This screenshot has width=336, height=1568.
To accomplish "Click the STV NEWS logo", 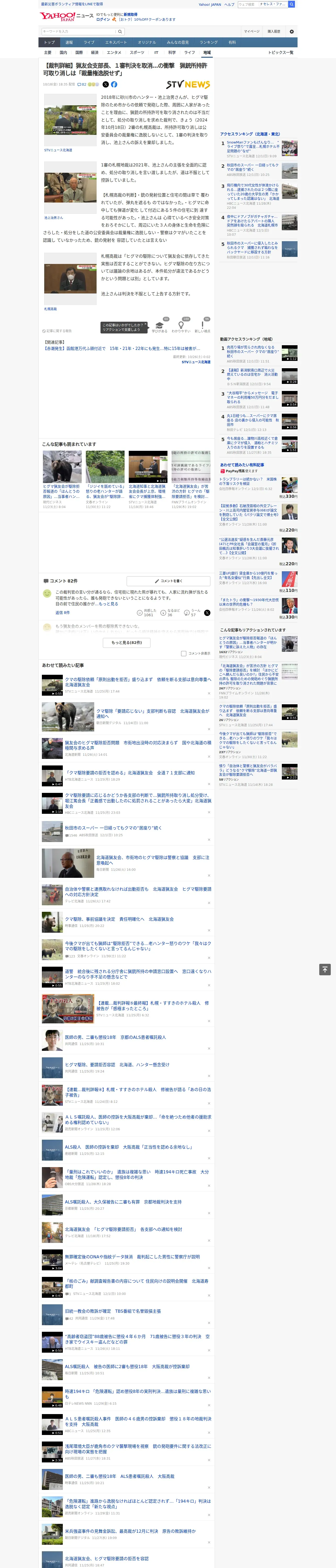I will (188, 85).
